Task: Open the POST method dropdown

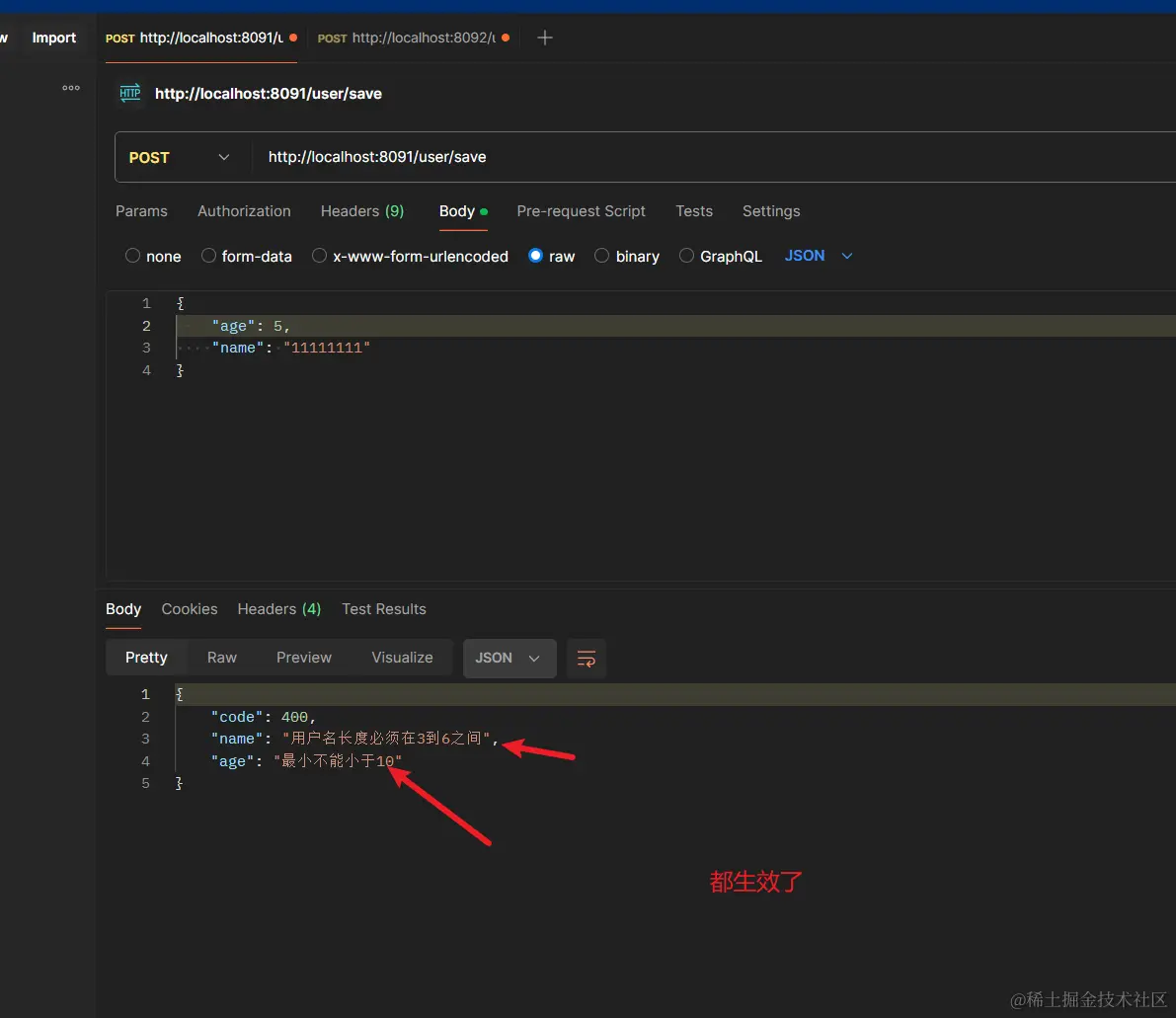Action: coord(179,158)
